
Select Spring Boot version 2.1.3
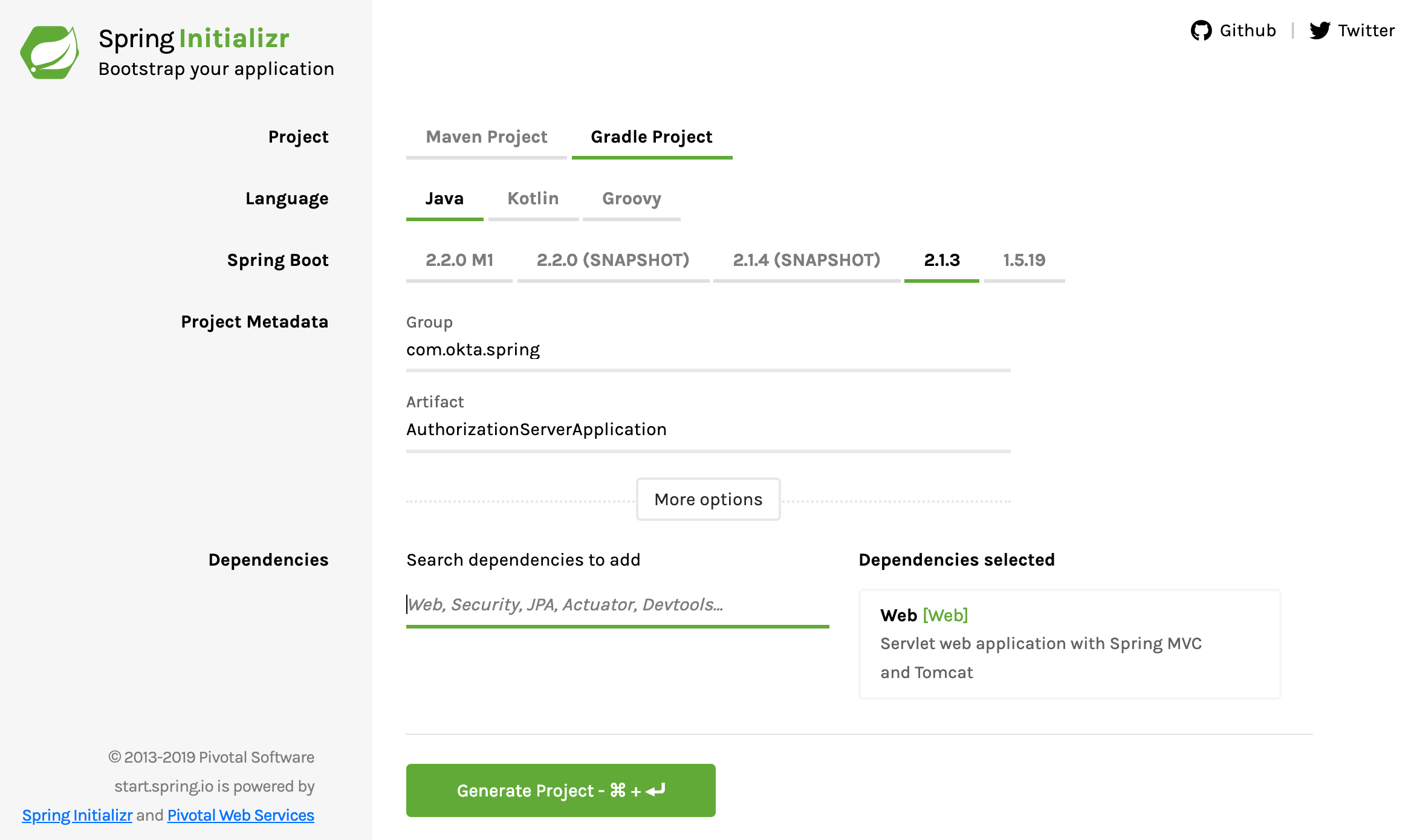click(x=941, y=260)
